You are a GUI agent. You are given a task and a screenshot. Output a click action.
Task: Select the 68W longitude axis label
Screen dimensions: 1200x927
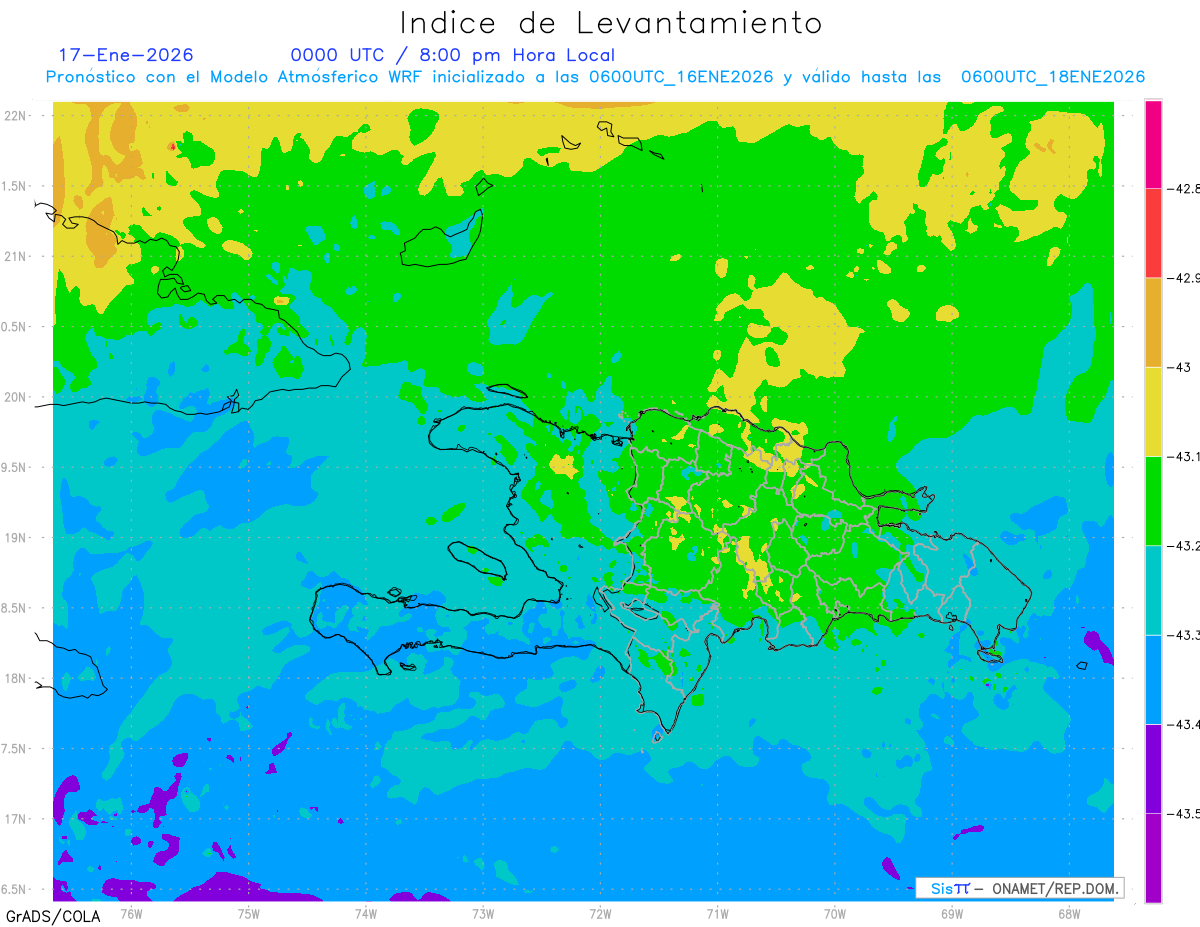click(x=1068, y=913)
